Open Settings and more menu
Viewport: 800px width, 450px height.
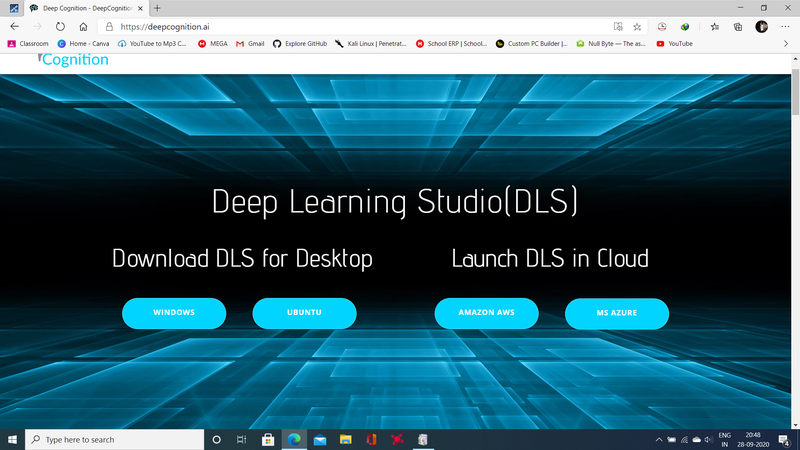785,27
